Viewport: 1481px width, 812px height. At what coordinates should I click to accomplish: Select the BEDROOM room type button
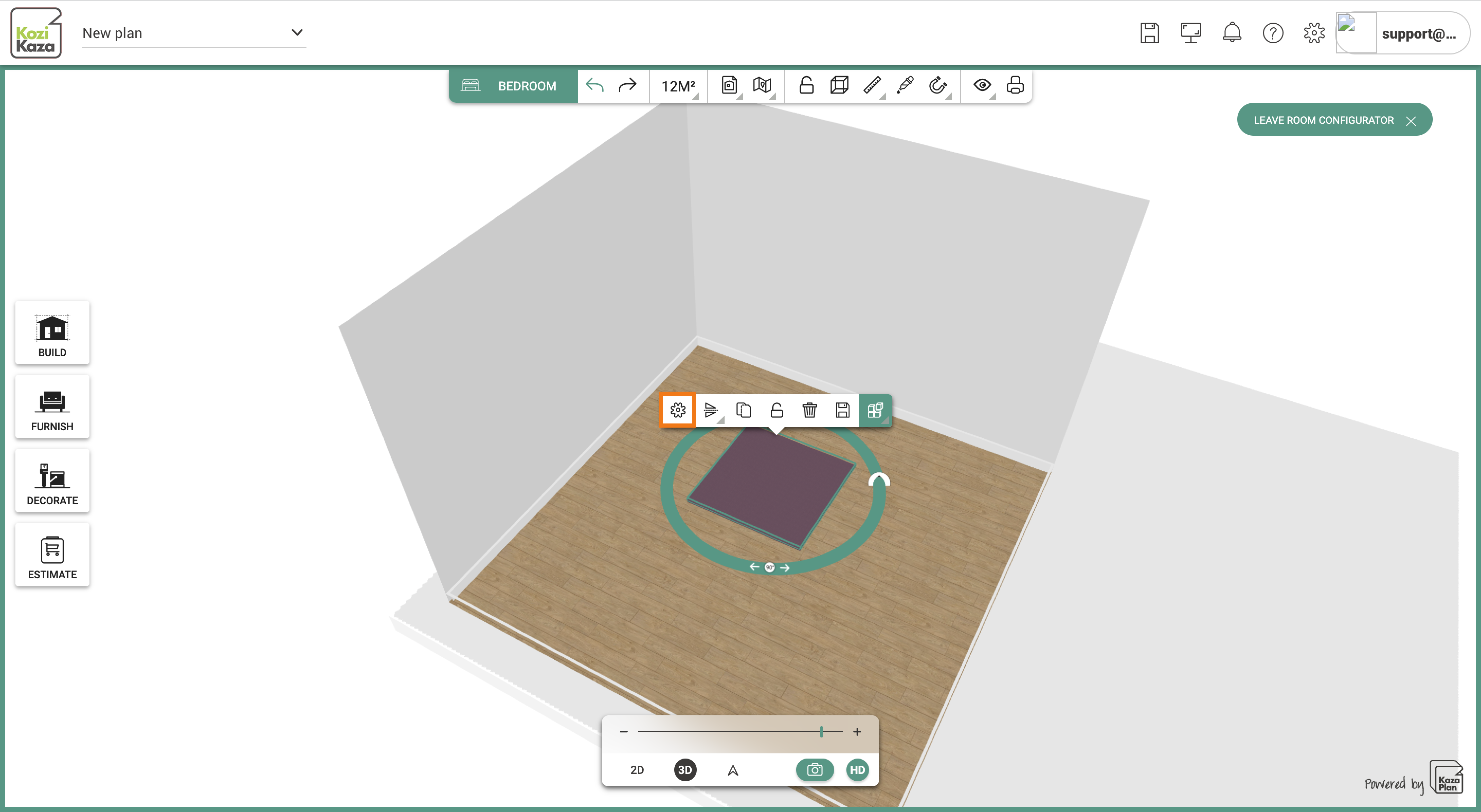pos(513,86)
